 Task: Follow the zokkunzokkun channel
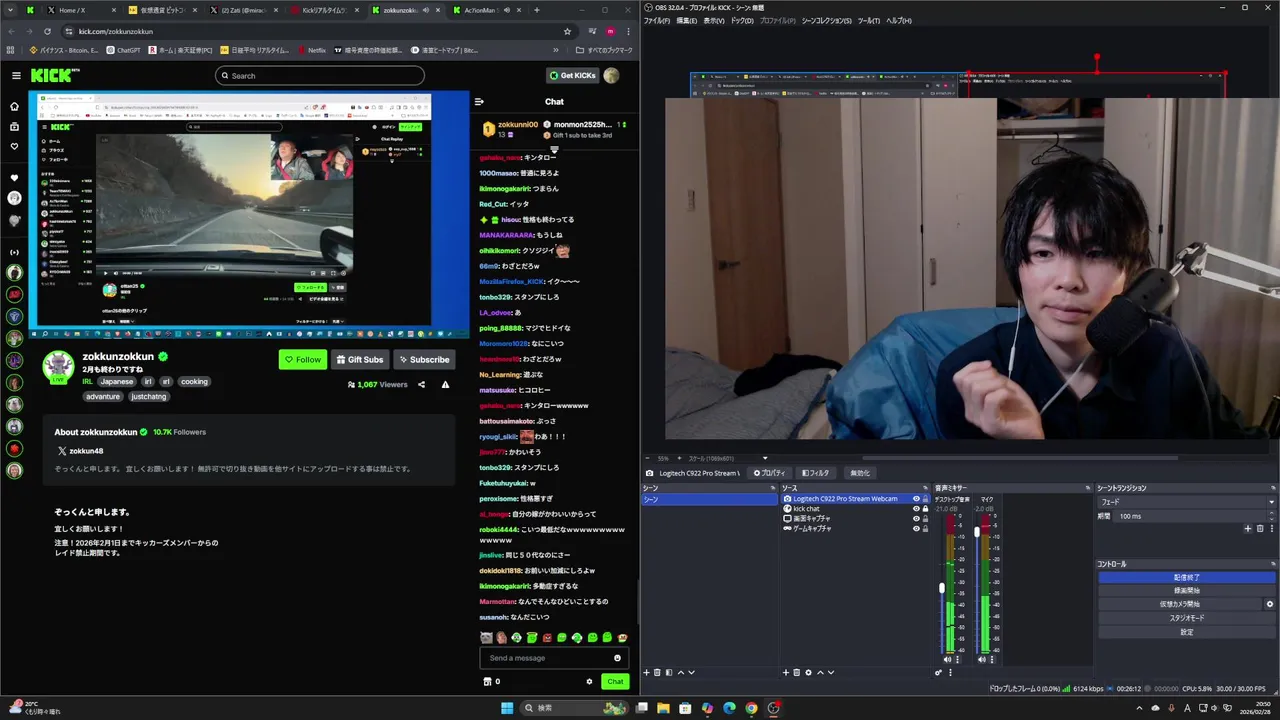pos(303,360)
